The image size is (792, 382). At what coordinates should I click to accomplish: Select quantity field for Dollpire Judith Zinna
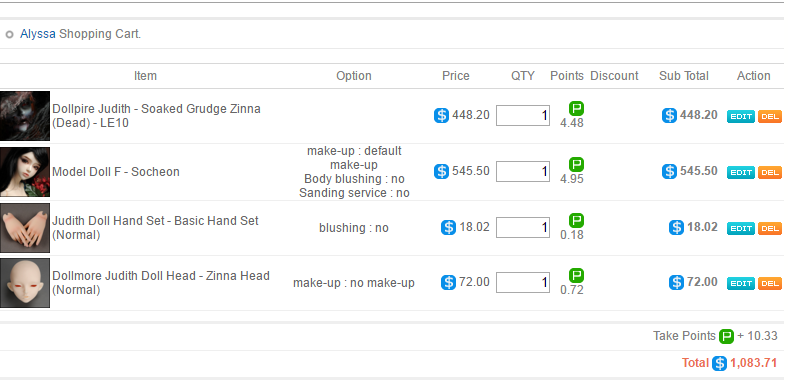523,115
